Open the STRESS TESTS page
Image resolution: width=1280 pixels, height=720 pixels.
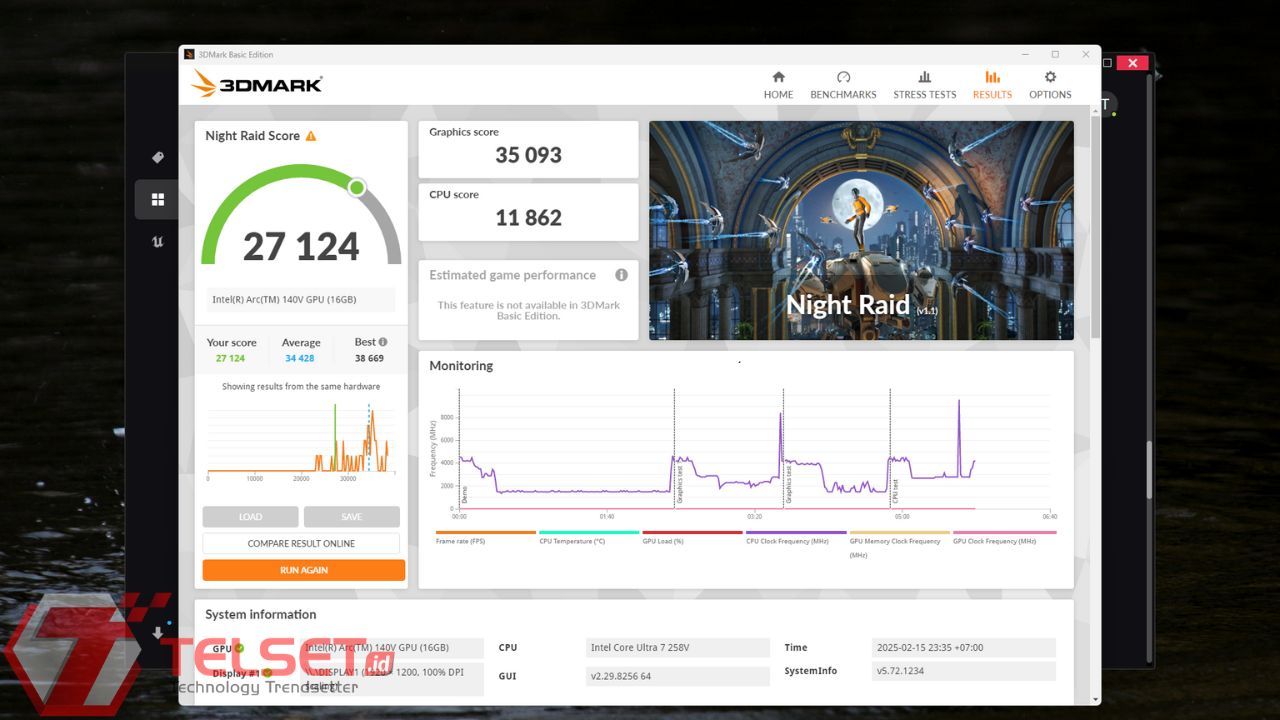click(924, 85)
